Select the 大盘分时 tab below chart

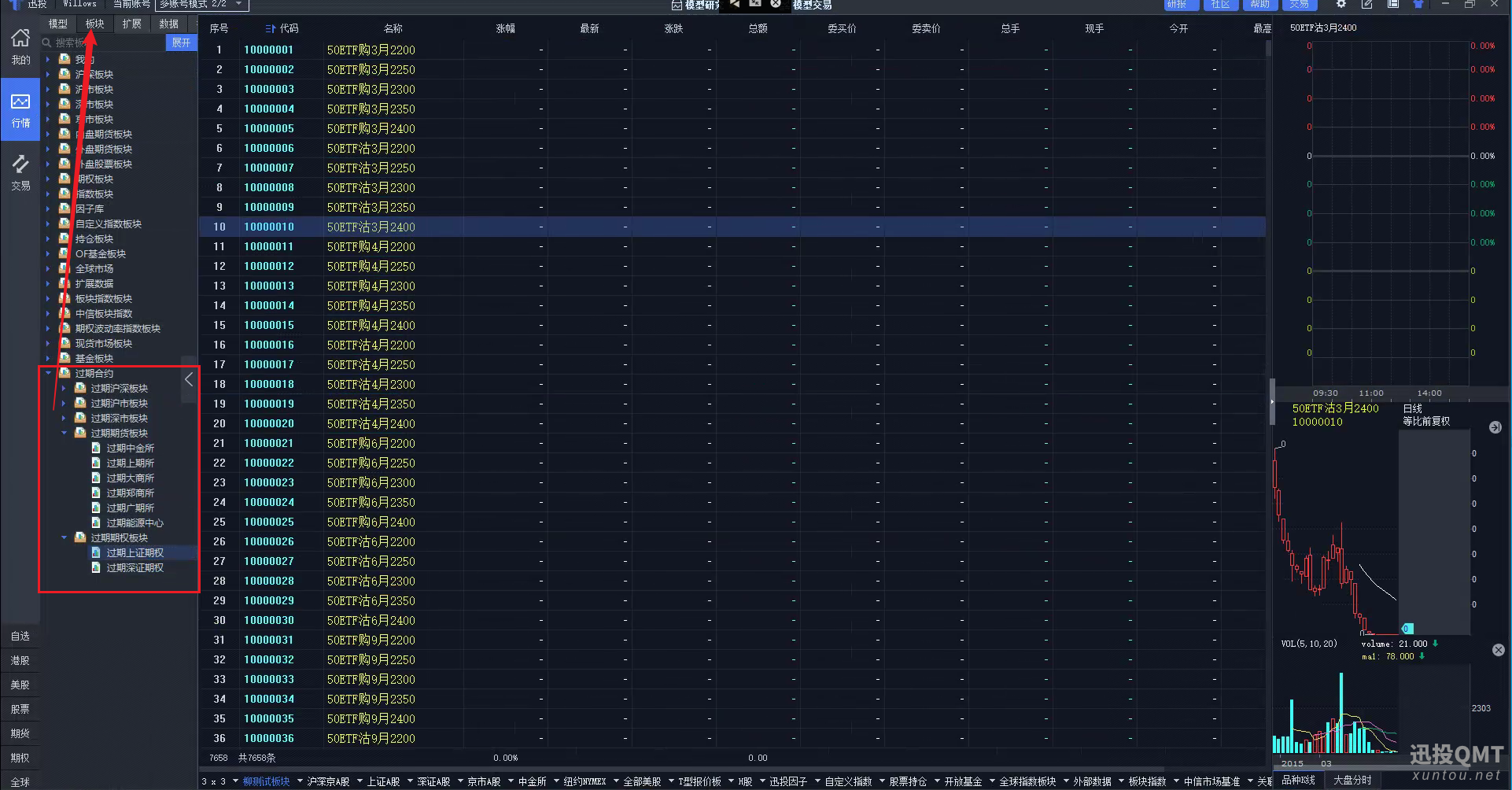point(1352,780)
